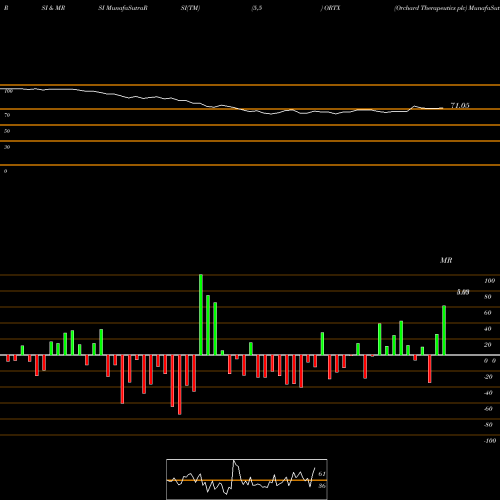This screenshot has height=500, width=500.
Task: Click the end of the RSI line beside 71.05
Action: coord(442,108)
